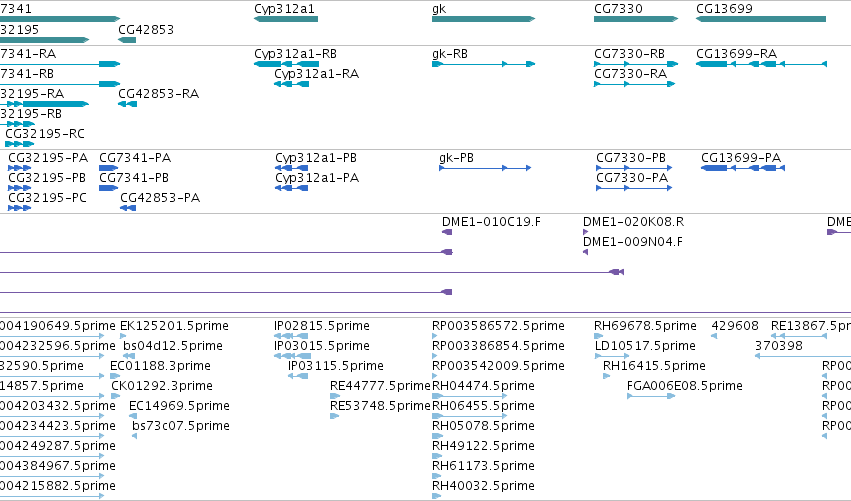851x501 pixels.
Task: Select the CG13699 gene bar
Action: (x=761, y=19)
